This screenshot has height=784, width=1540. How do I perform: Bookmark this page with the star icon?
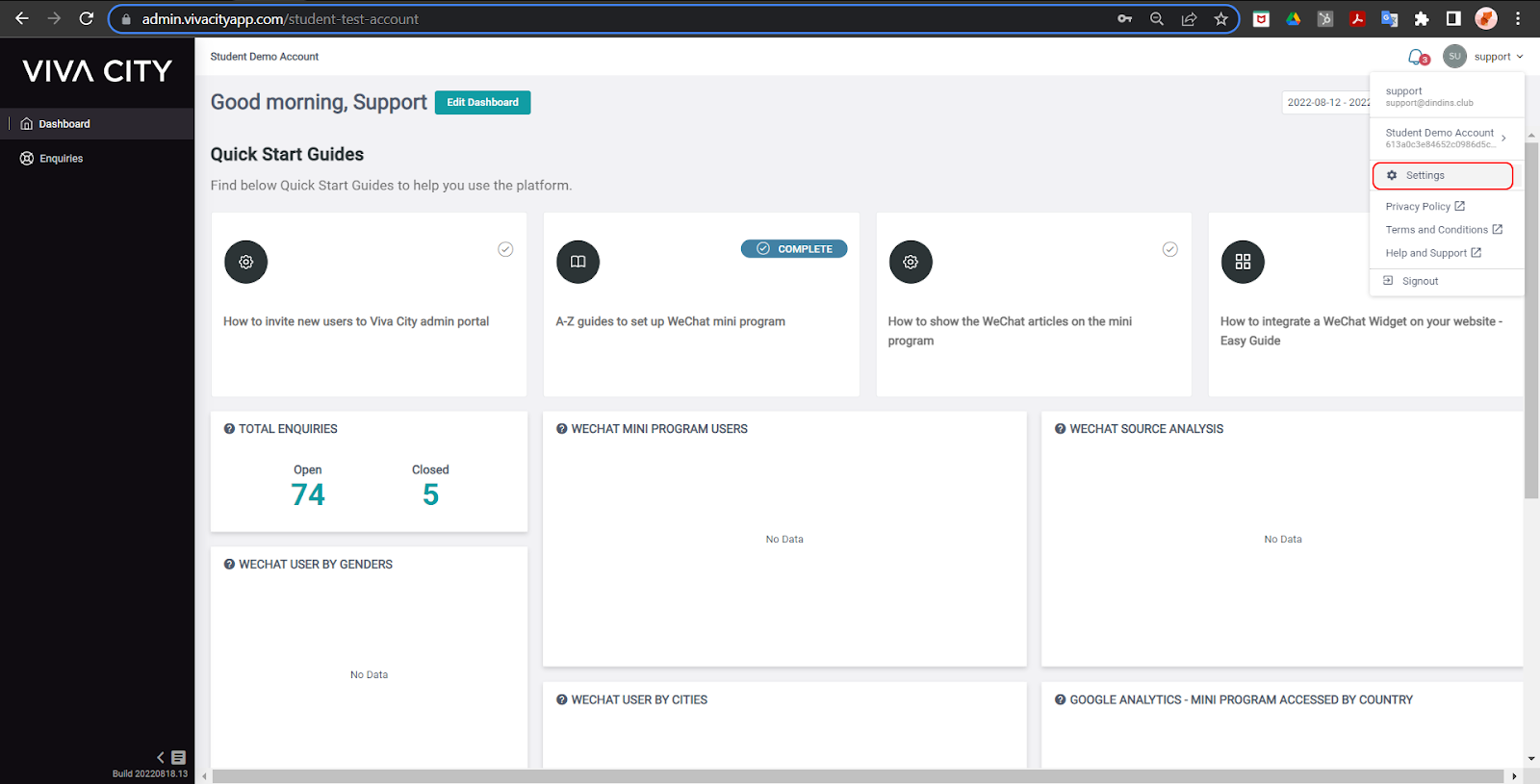1221,18
